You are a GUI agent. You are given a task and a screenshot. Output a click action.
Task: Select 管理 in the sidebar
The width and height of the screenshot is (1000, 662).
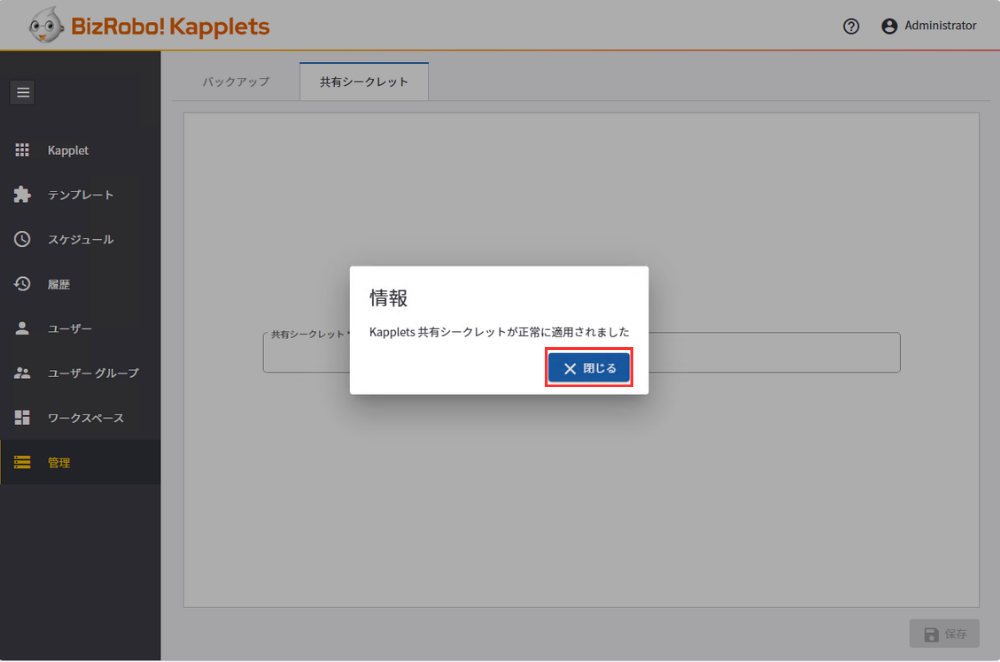80,462
